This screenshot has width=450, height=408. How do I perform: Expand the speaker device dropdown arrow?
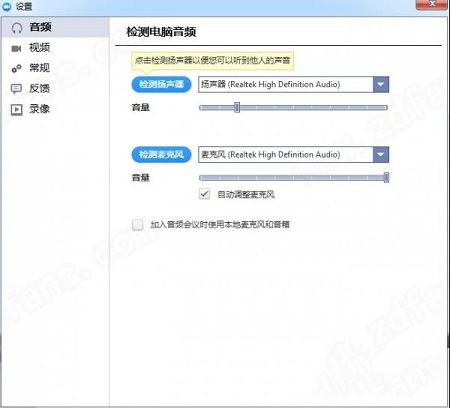[381, 84]
